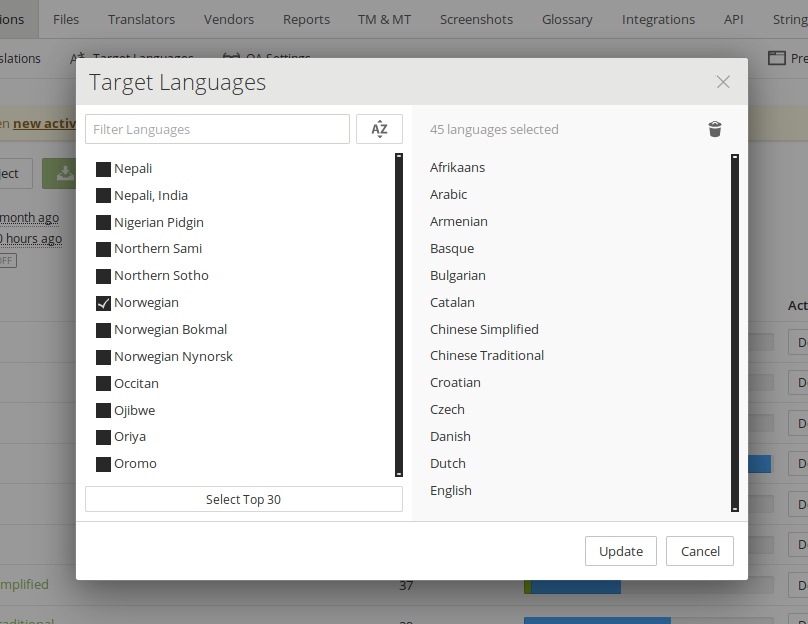Select Bulgarian in the selected languages list
The height and width of the screenshot is (624, 808).
[458, 276]
